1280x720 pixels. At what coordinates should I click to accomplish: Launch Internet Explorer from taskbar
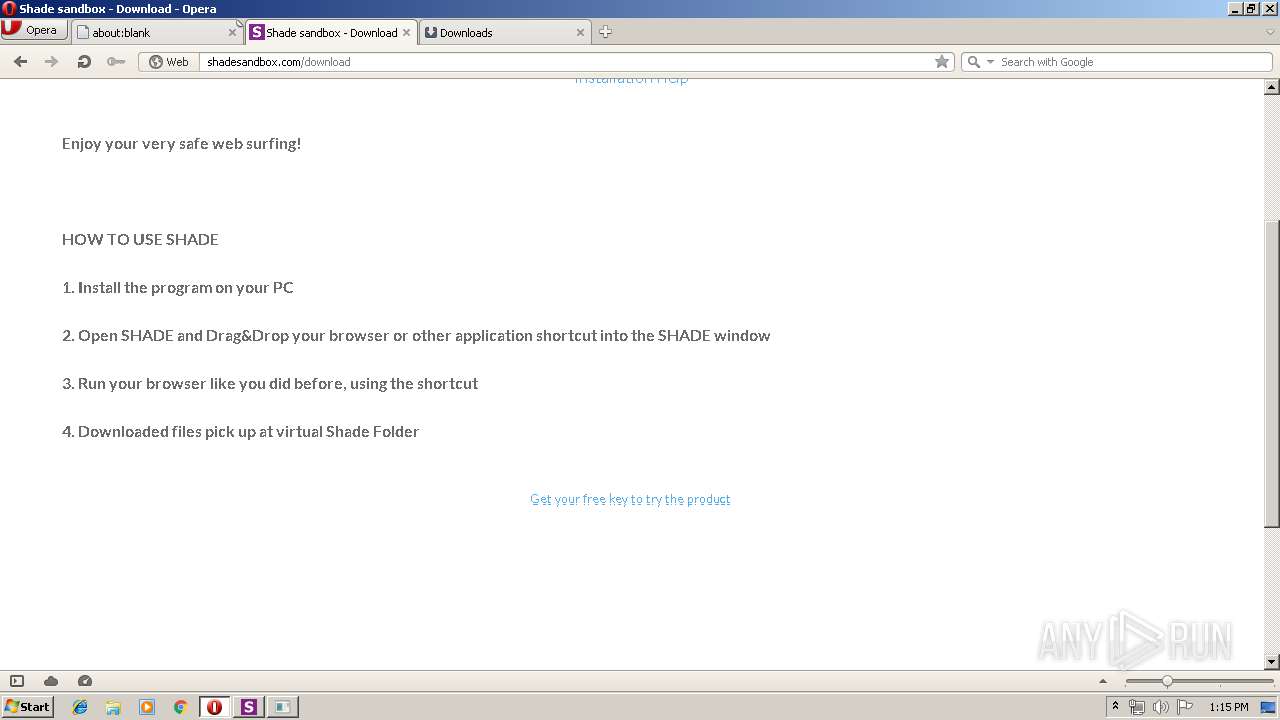click(80, 707)
